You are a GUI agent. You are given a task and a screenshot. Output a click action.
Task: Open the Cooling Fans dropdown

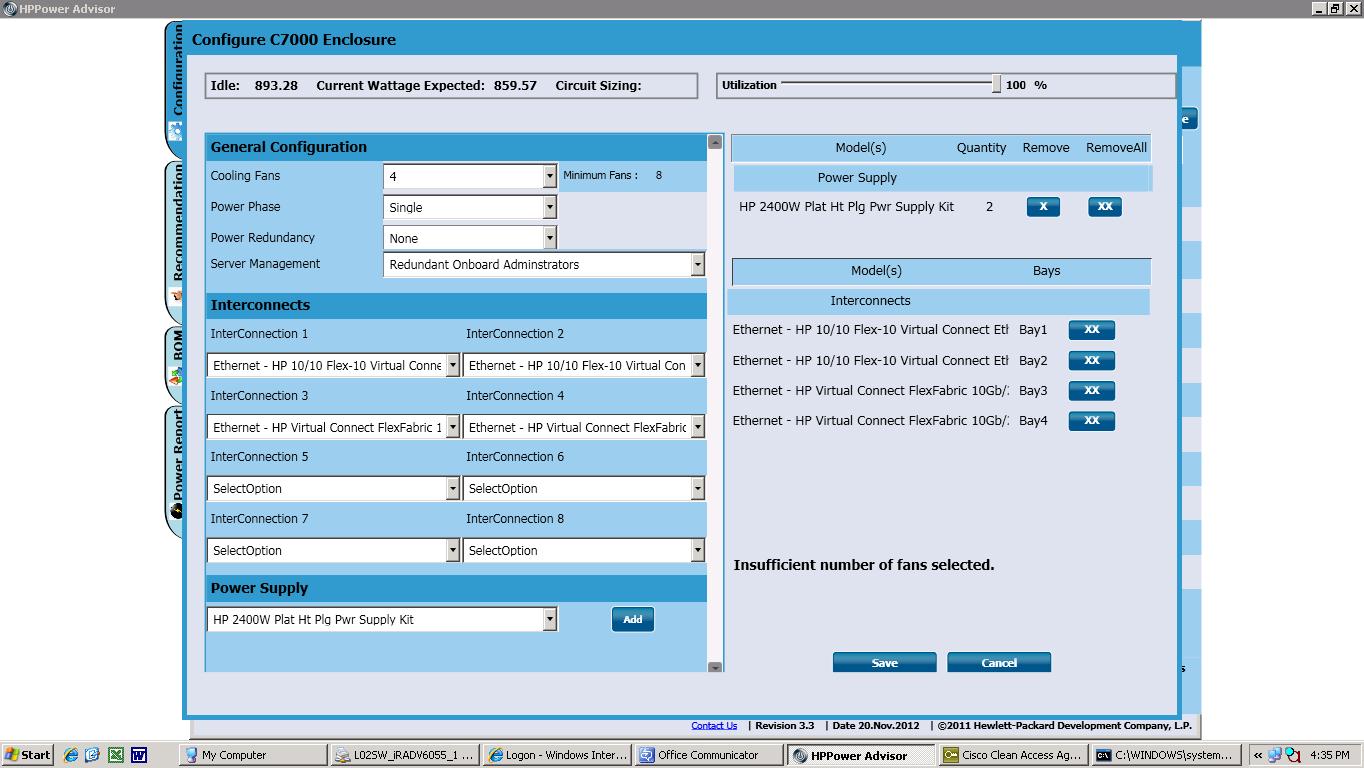click(549, 176)
